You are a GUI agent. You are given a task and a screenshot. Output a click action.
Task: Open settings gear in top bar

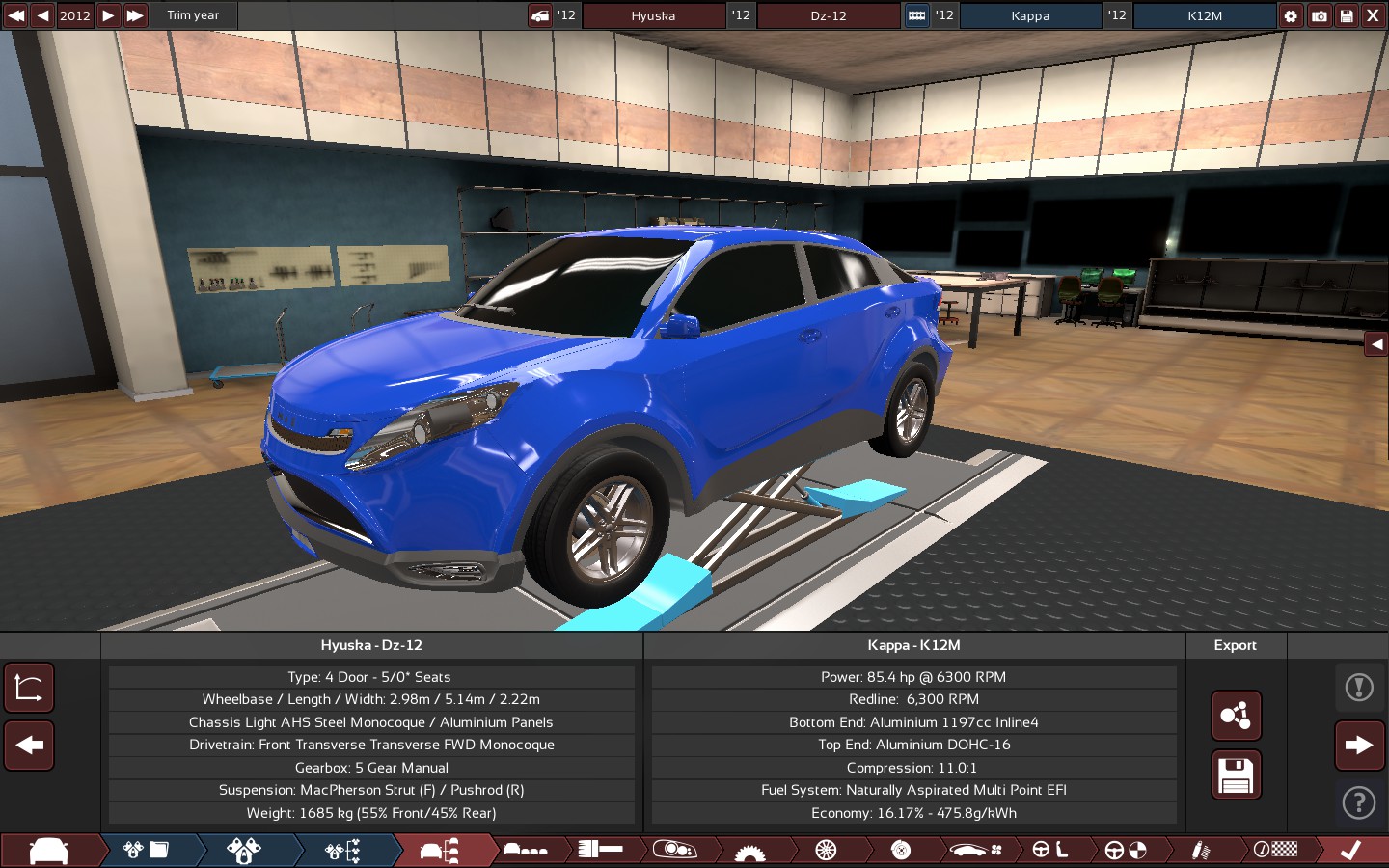(x=1291, y=15)
